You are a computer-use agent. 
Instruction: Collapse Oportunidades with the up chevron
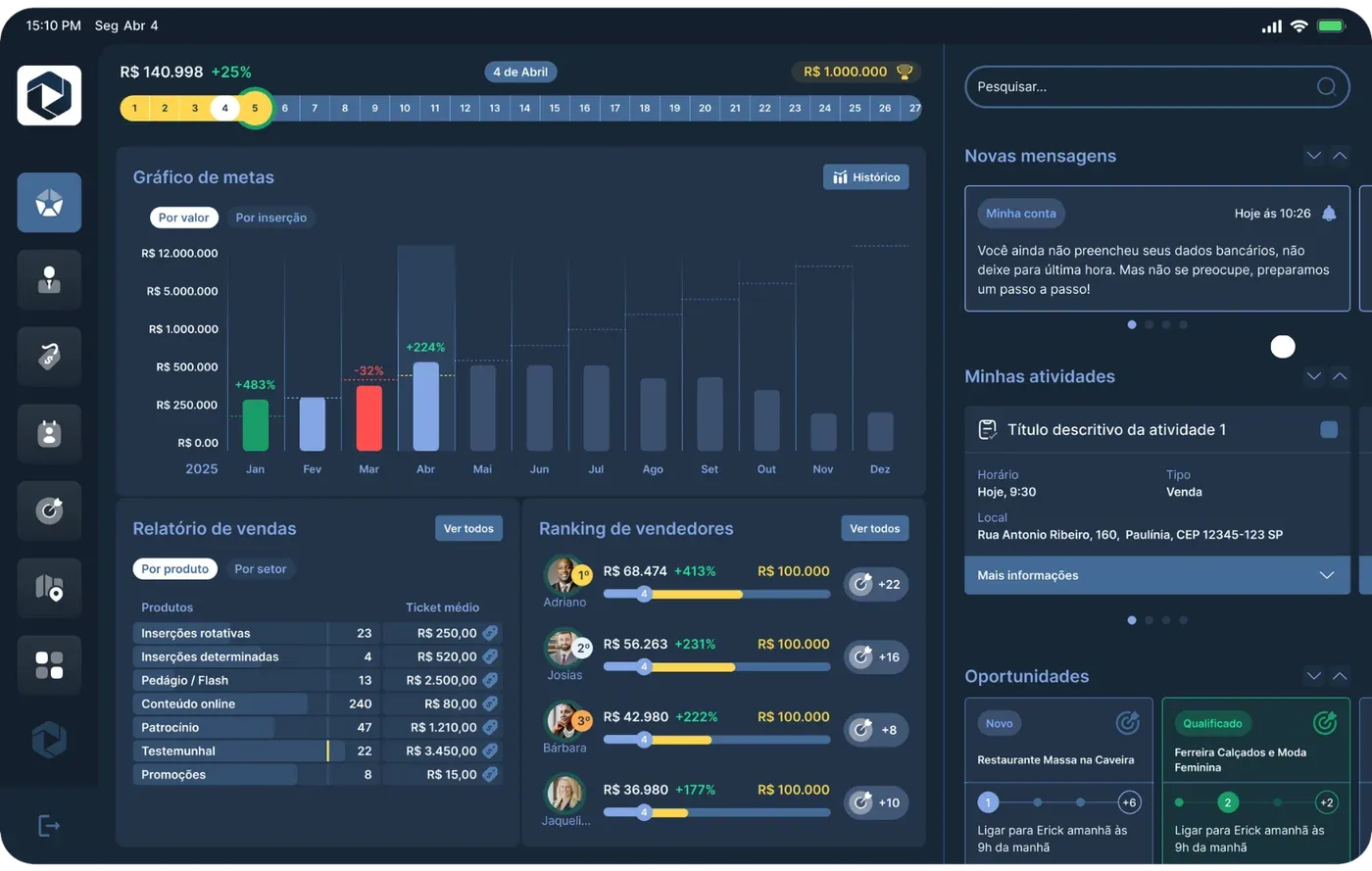coord(1340,676)
